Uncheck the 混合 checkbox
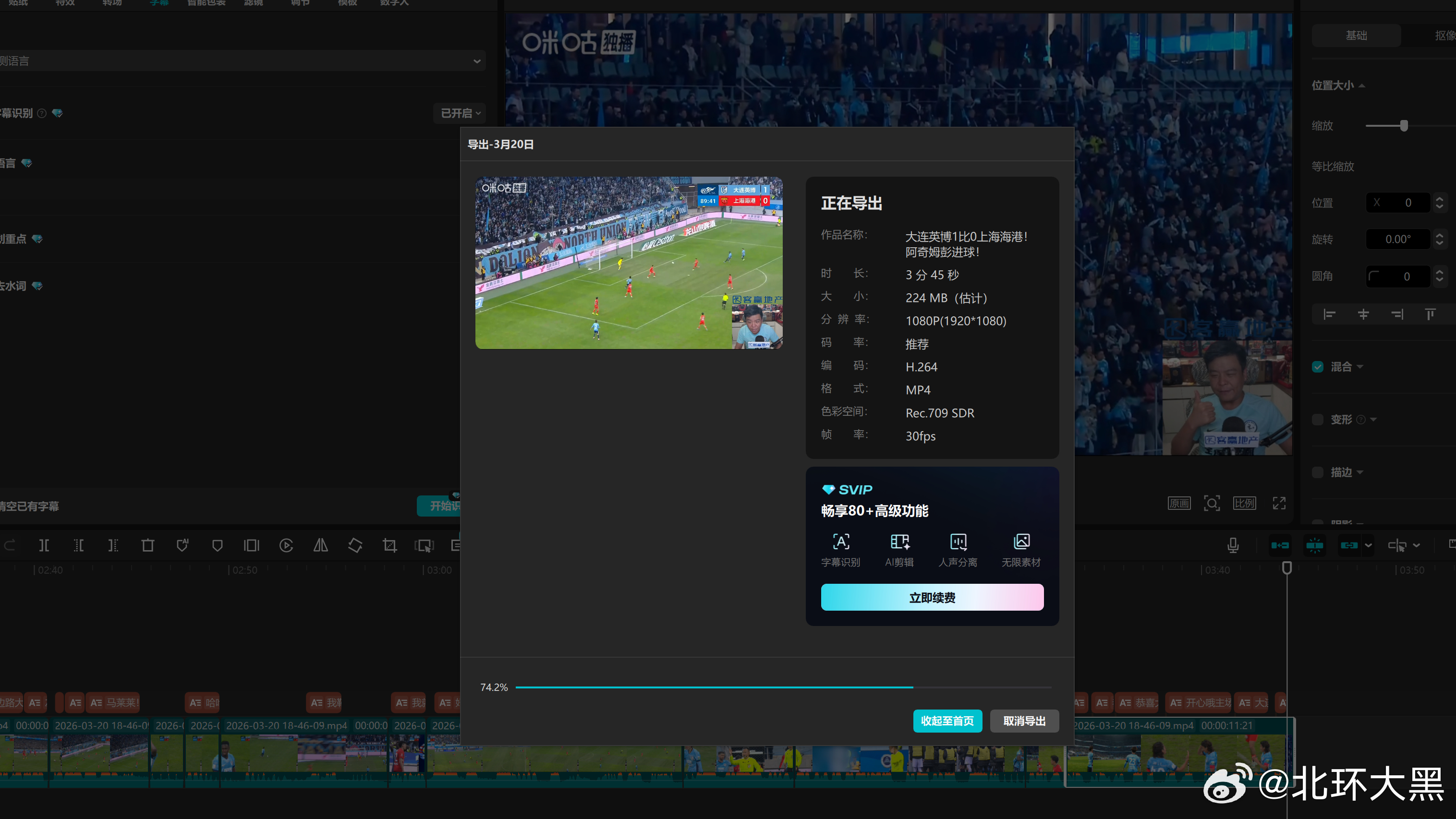1456x819 pixels. (x=1318, y=367)
